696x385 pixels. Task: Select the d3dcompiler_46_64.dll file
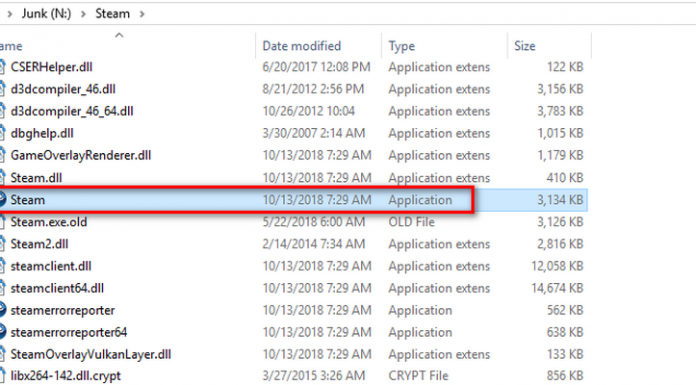tap(72, 111)
